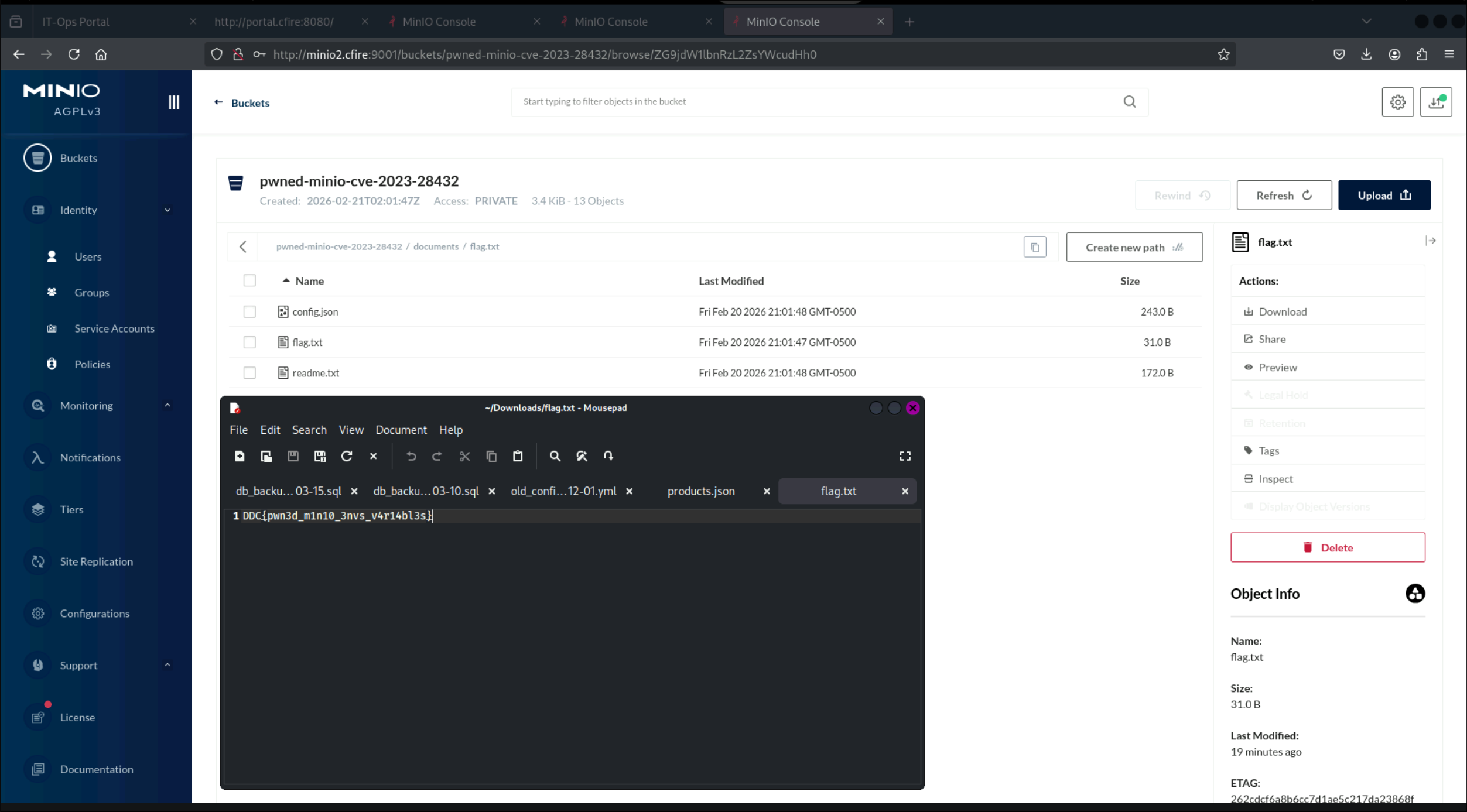The height and width of the screenshot is (812, 1467).
Task: Open Mousepad Search menu
Action: coord(309,430)
